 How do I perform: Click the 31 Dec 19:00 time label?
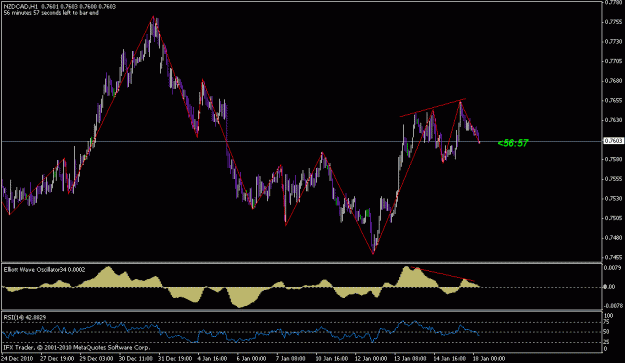(x=175, y=358)
